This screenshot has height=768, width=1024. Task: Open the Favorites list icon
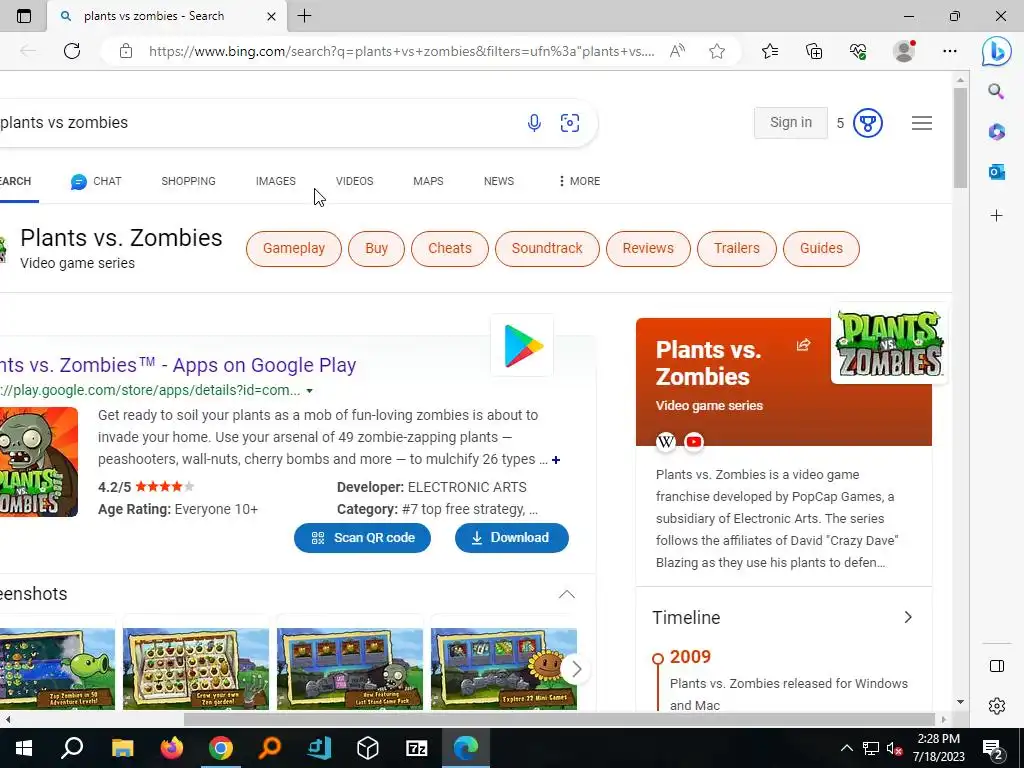pos(770,51)
